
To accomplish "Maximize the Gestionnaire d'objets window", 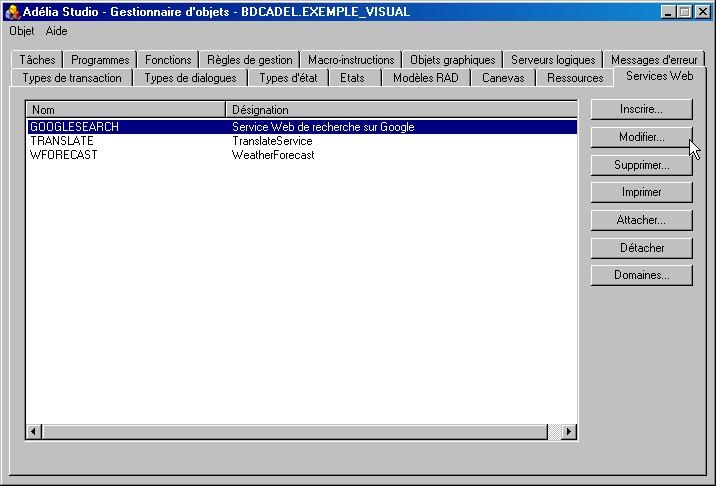I will (684, 12).
